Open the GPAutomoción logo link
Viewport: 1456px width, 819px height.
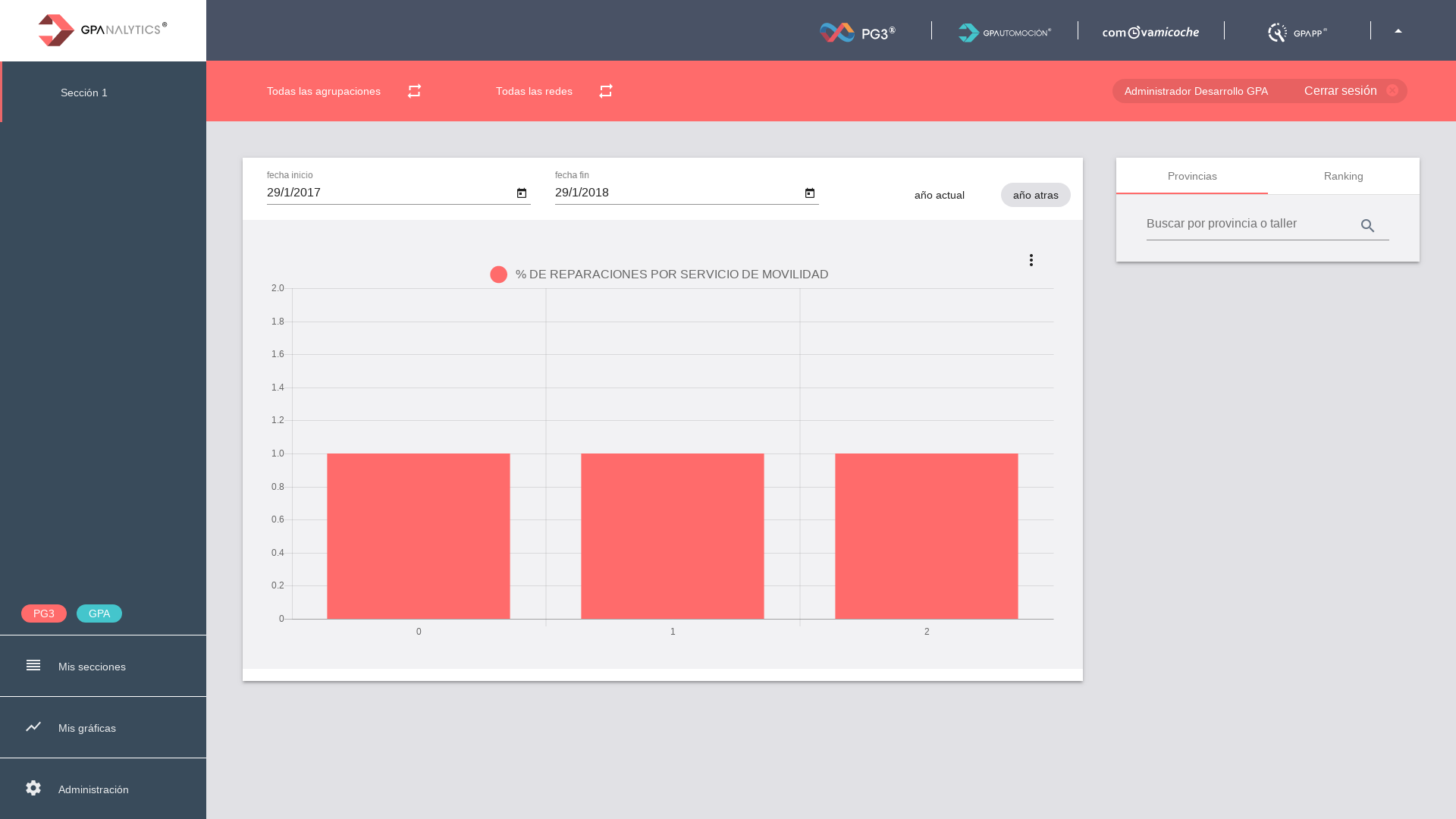pos(1004,32)
